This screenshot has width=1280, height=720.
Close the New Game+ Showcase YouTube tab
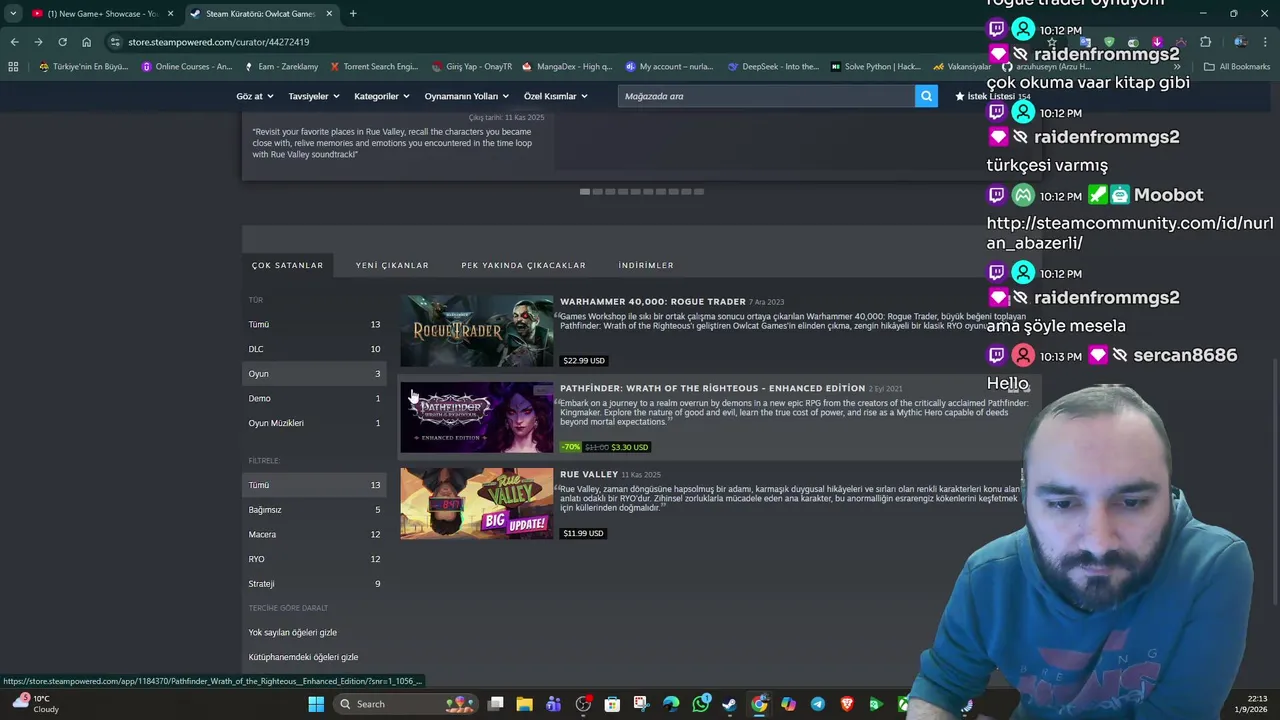[x=171, y=14]
